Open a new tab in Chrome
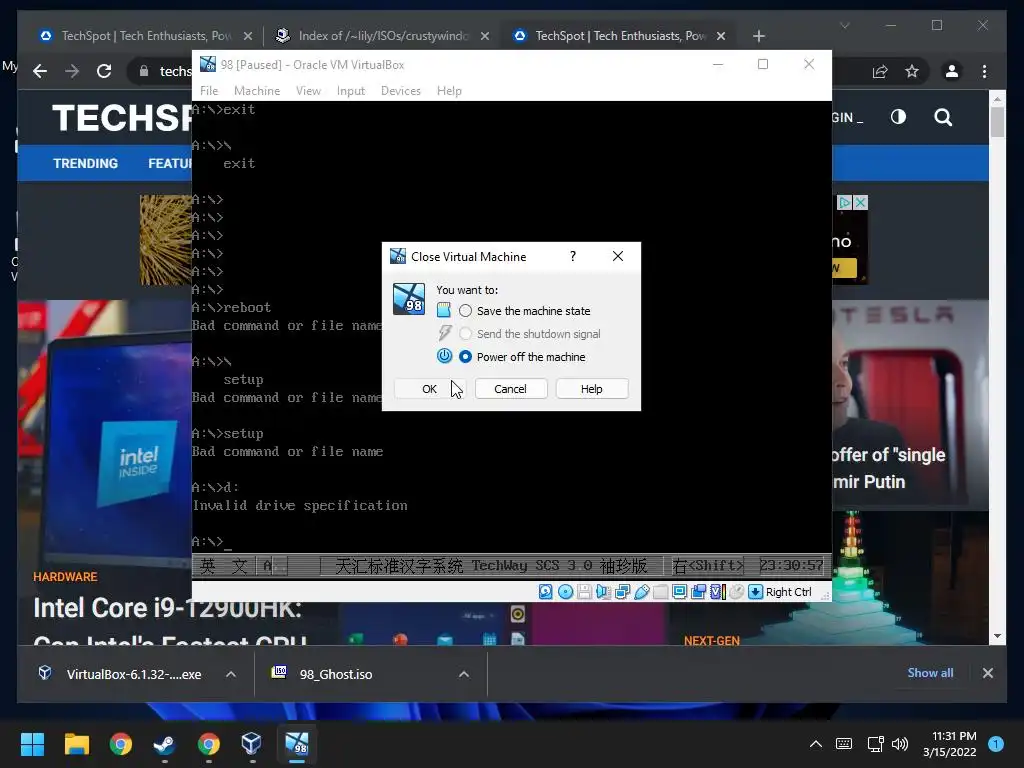 click(758, 36)
